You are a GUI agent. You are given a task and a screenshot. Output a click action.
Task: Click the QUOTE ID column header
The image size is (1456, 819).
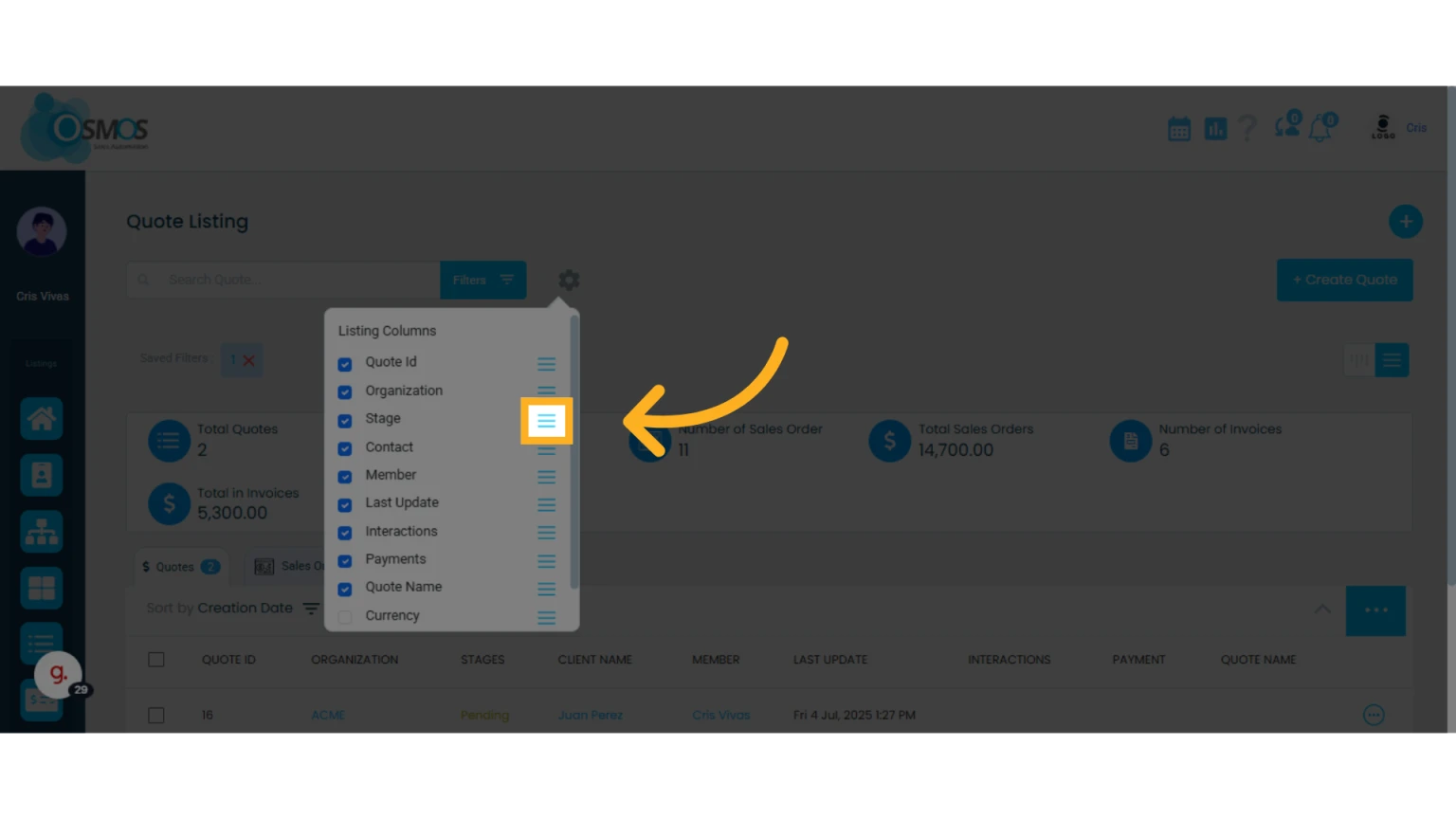(x=228, y=660)
